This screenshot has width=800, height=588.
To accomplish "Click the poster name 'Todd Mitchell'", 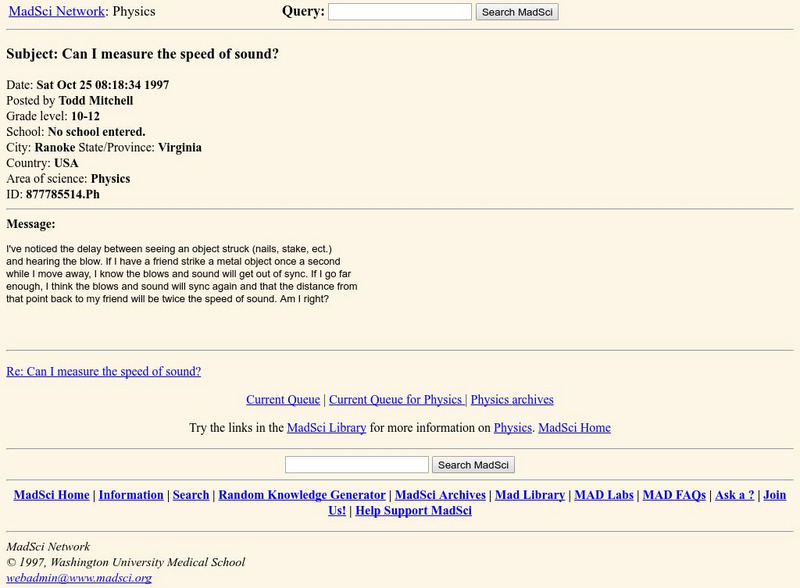I will coord(96,101).
